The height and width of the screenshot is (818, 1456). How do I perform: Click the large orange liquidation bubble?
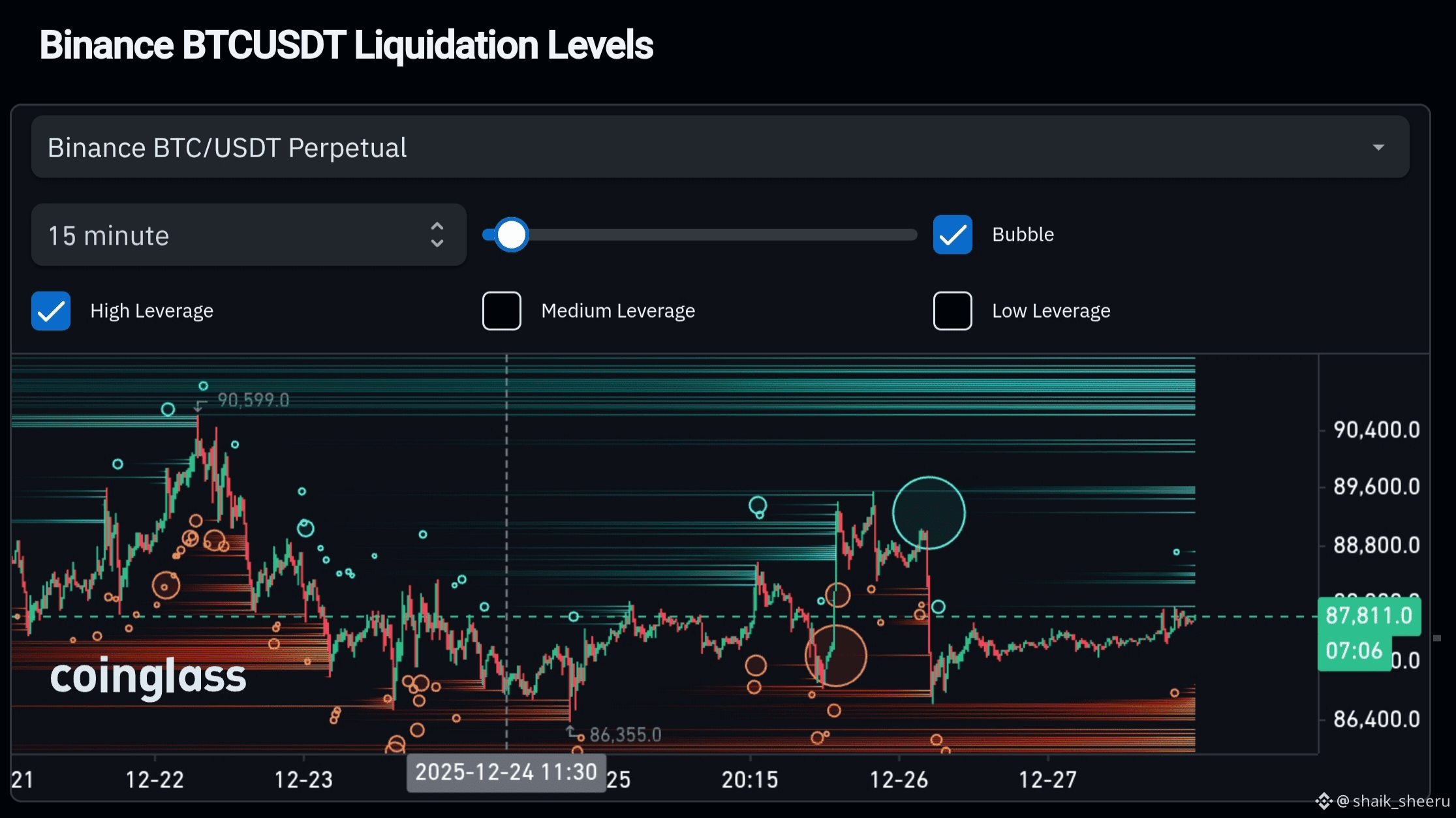coord(835,656)
